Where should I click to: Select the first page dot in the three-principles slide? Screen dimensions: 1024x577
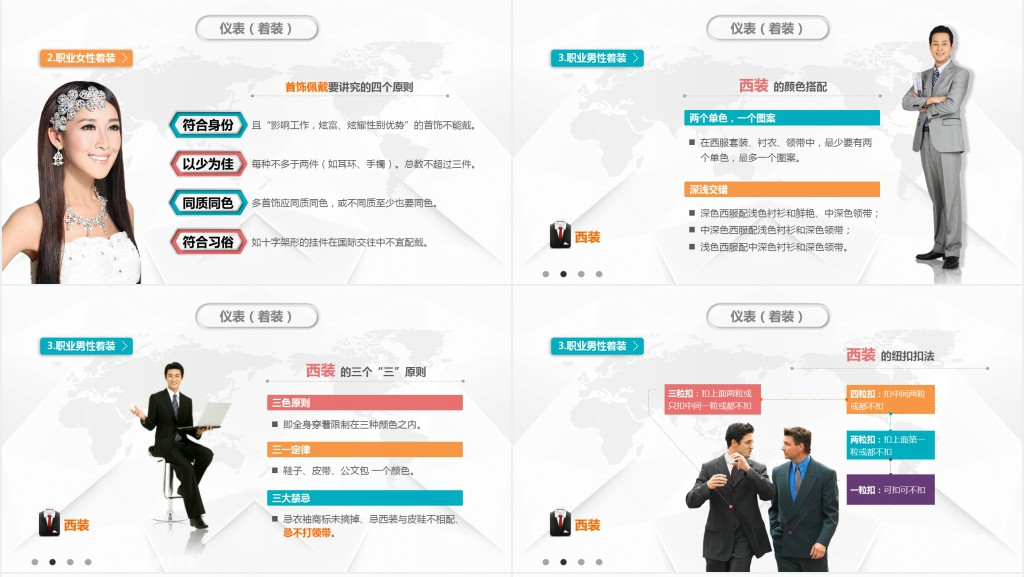35,562
